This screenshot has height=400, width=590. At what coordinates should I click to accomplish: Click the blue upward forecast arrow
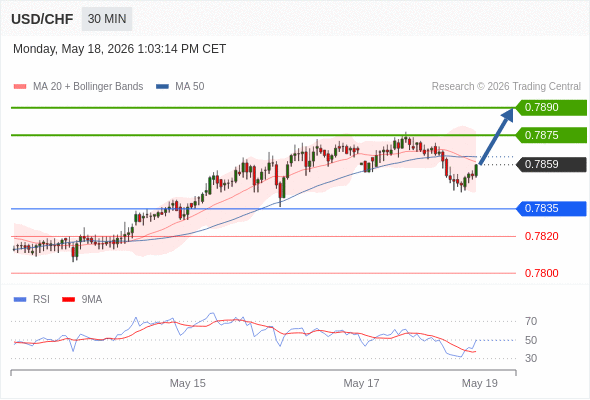click(496, 136)
